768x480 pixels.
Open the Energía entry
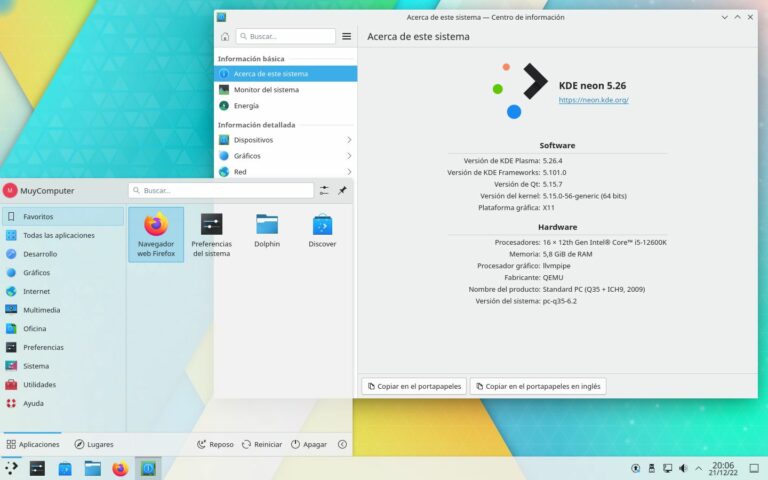pyautogui.click(x=286, y=106)
